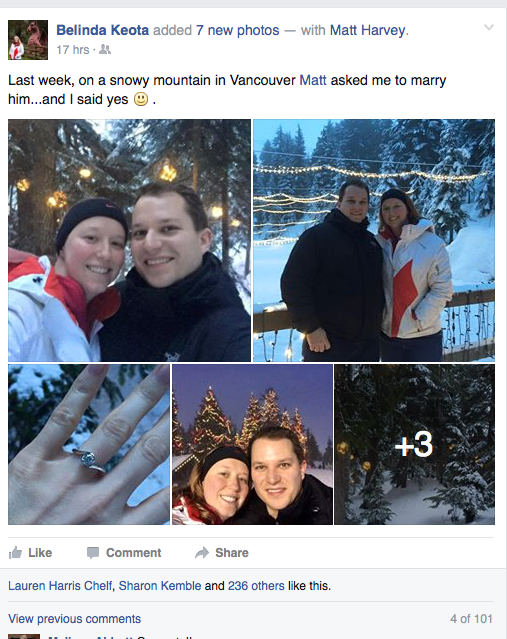Open Sharon Kemble's profile
507x639 pixels.
(160, 586)
